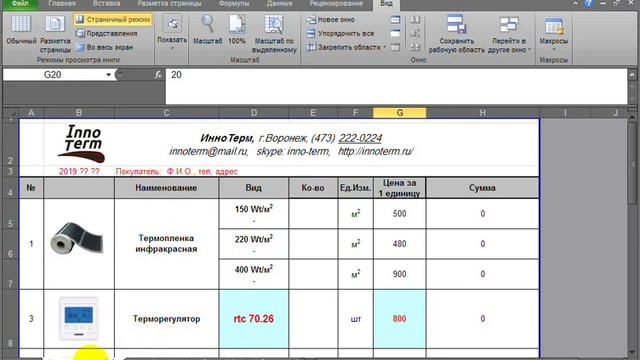
Task: Select the View (Вид) tab
Action: coord(386,4)
